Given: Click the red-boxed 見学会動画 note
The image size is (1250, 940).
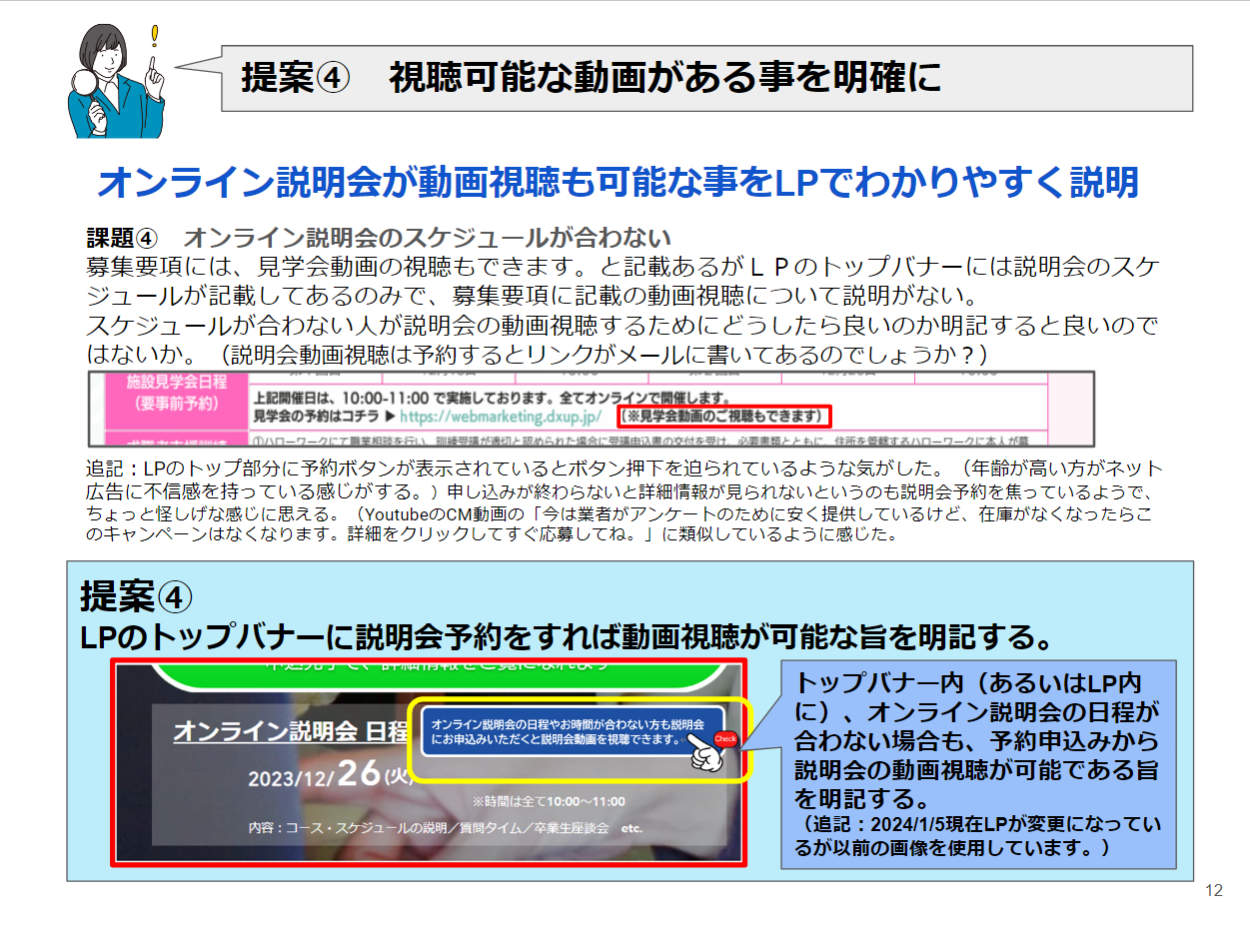Looking at the screenshot, I should point(724,415).
